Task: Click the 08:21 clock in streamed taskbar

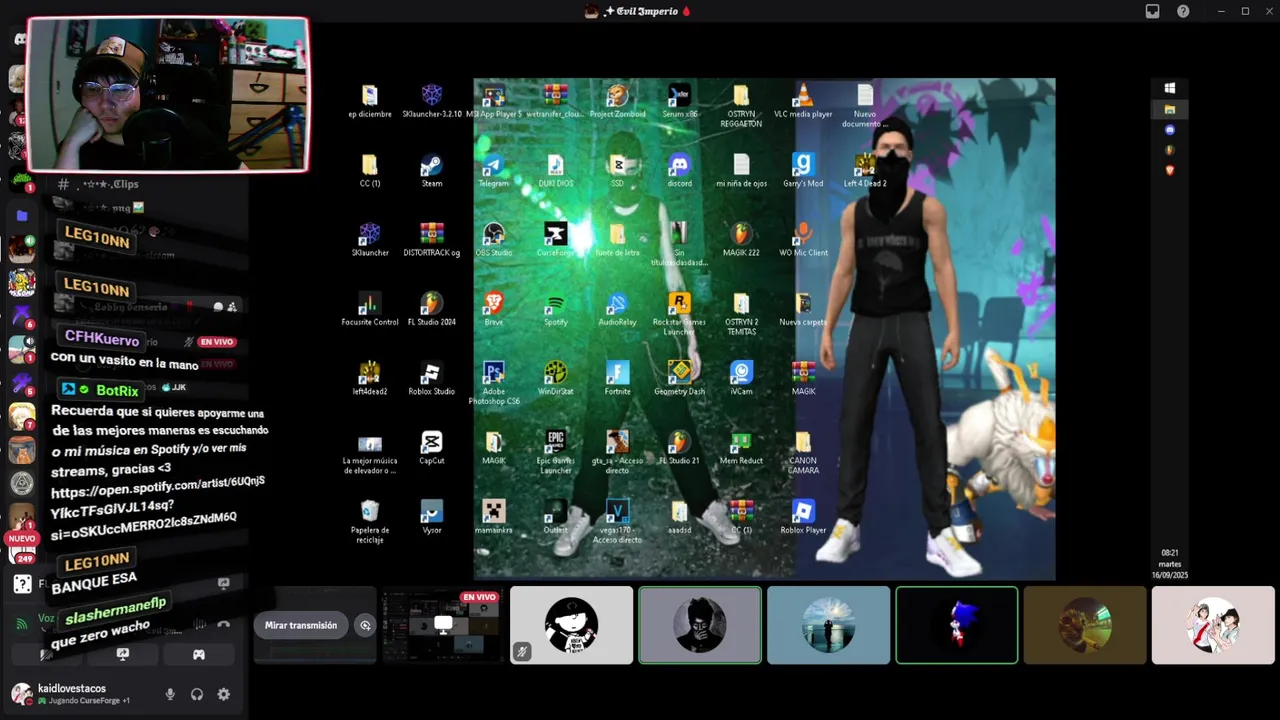Action: click(1169, 552)
